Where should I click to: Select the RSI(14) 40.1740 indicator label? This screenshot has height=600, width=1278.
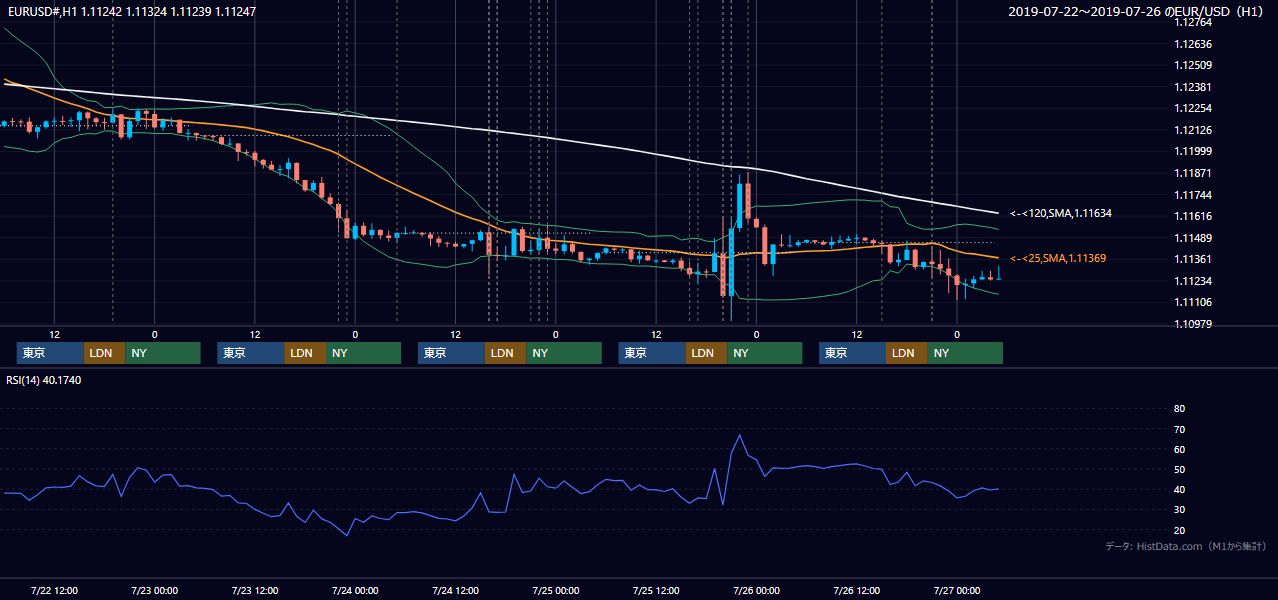[42, 380]
